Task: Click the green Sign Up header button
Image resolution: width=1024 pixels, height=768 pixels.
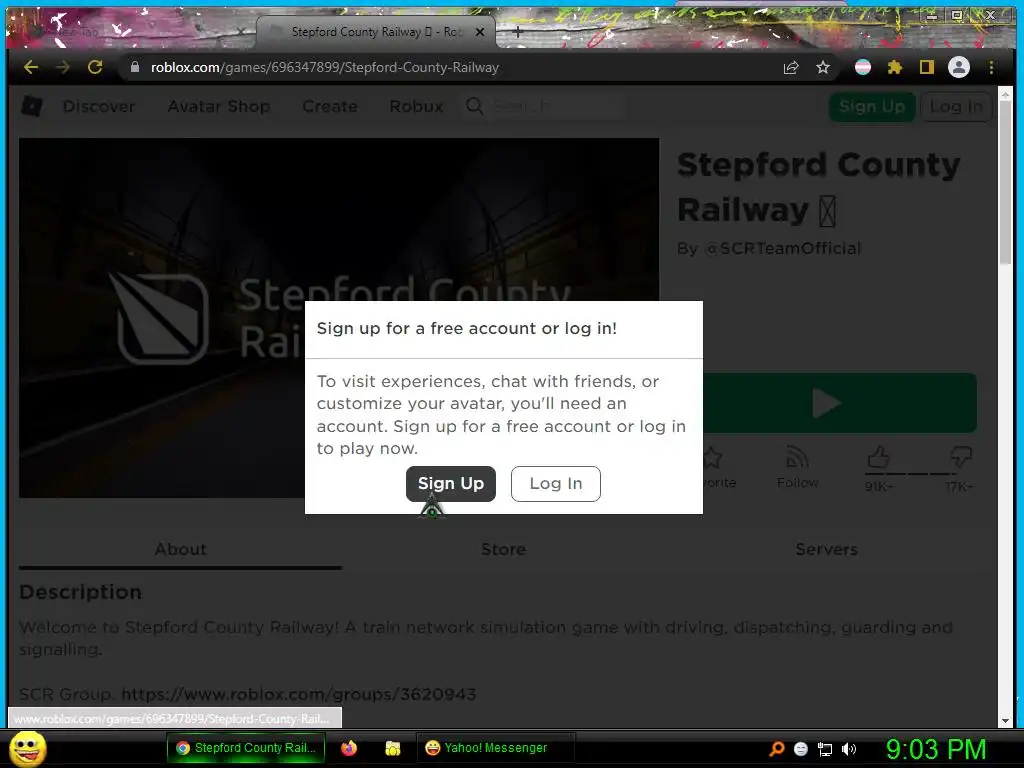Action: (x=872, y=106)
